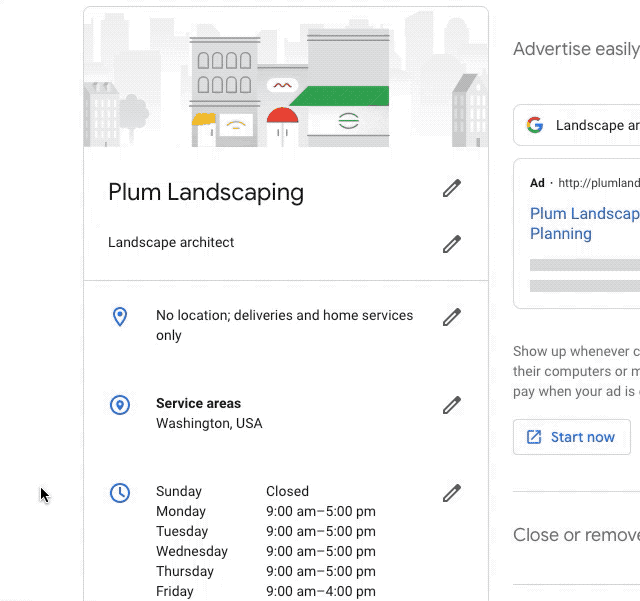The height and width of the screenshot is (601, 640).
Task: Edit the business name Plum Landscaping
Action: coord(452,188)
